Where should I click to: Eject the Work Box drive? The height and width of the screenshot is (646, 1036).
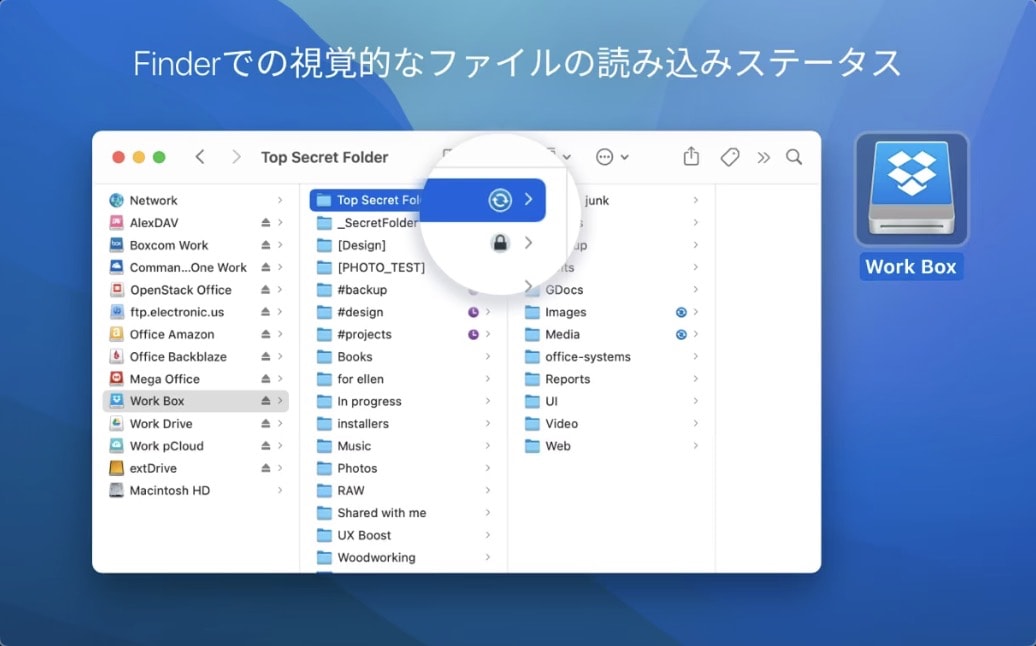[x=266, y=401]
